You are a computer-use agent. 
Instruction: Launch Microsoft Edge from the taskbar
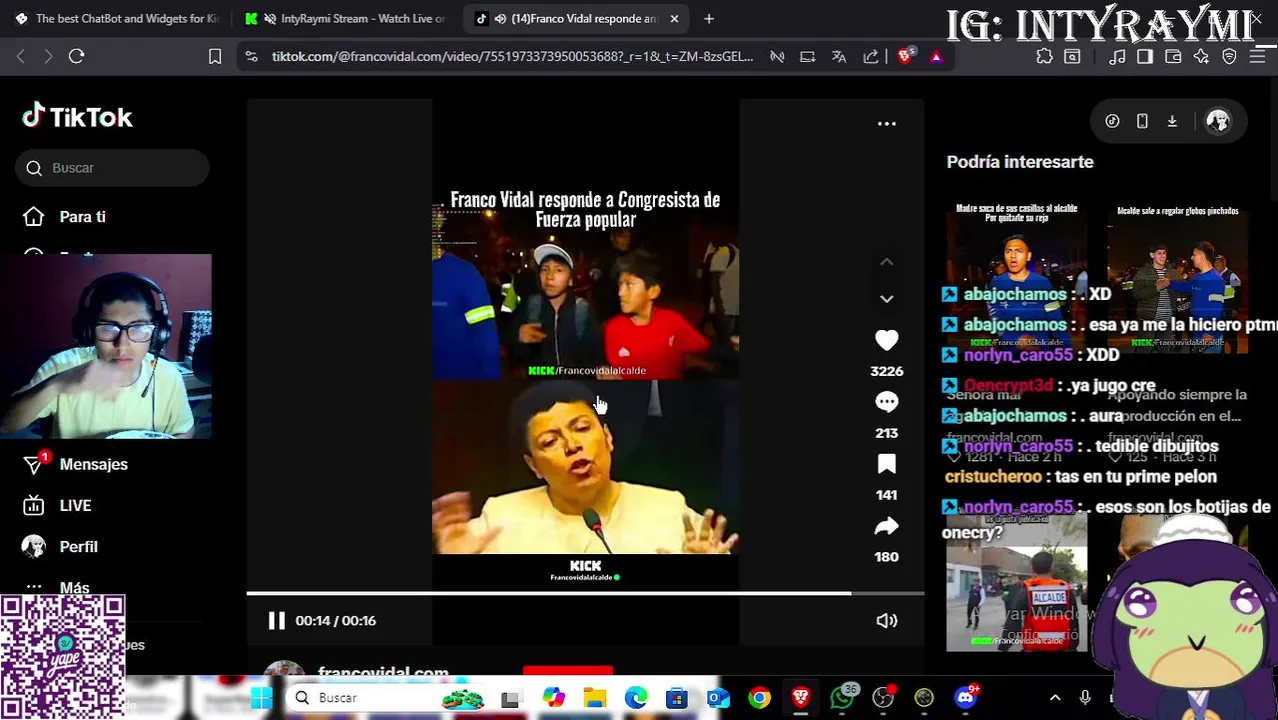click(636, 698)
